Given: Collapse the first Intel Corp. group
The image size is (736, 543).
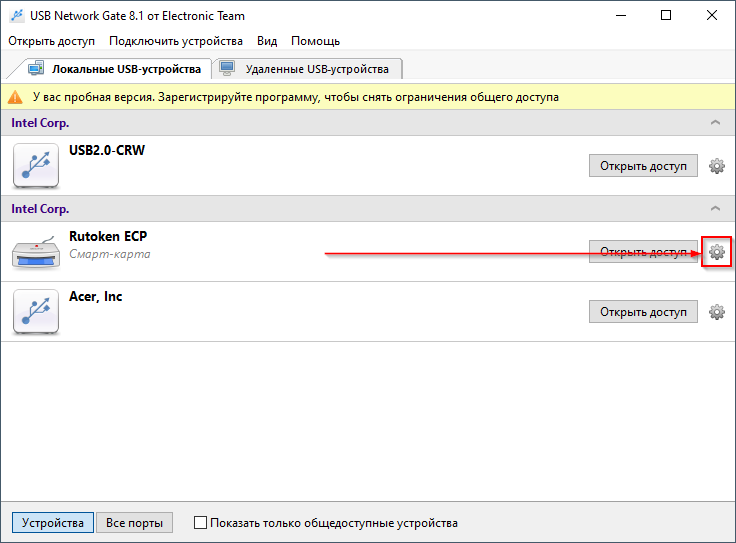Looking at the screenshot, I should pos(715,122).
